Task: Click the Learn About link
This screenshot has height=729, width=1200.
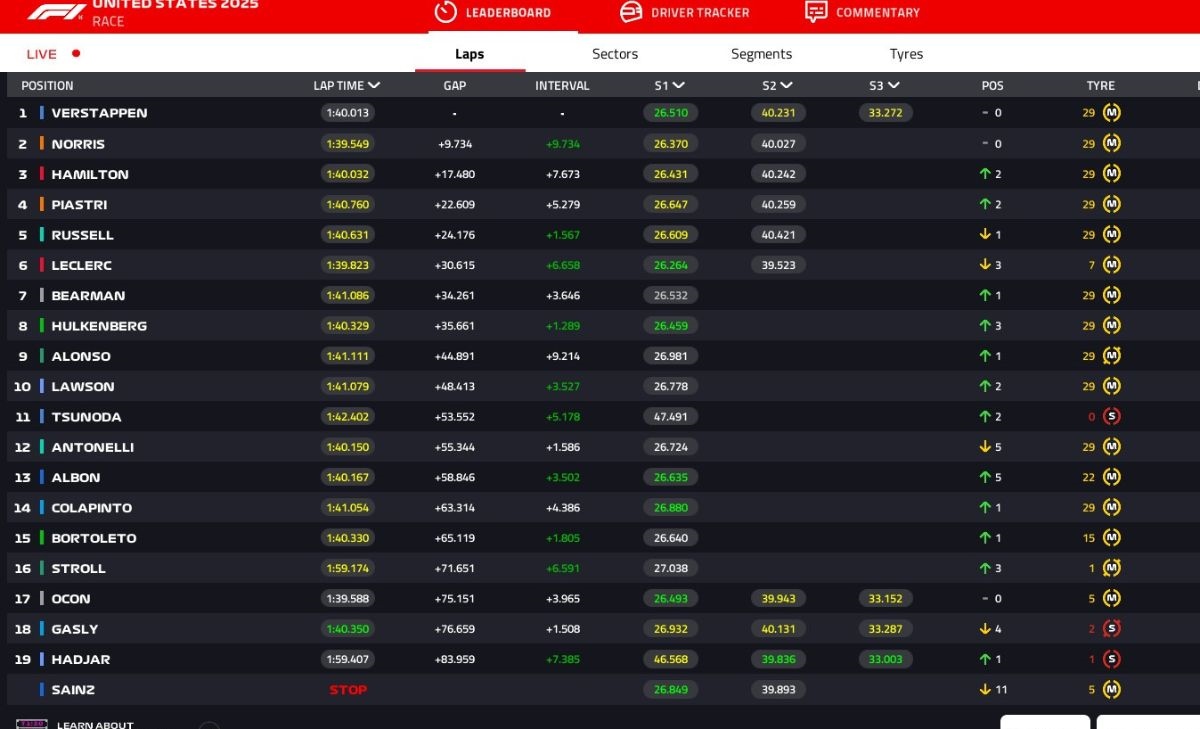Action: [94, 724]
